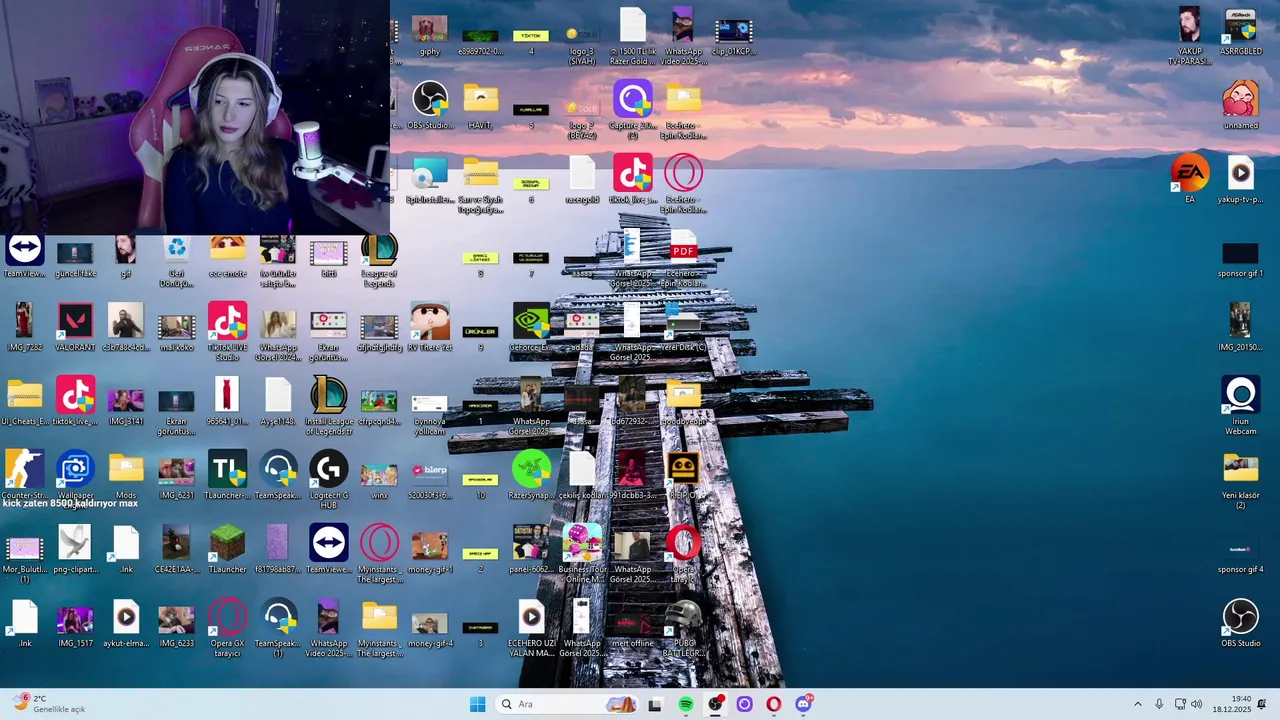Open the Capture 2.0 app shortcut

[632, 110]
